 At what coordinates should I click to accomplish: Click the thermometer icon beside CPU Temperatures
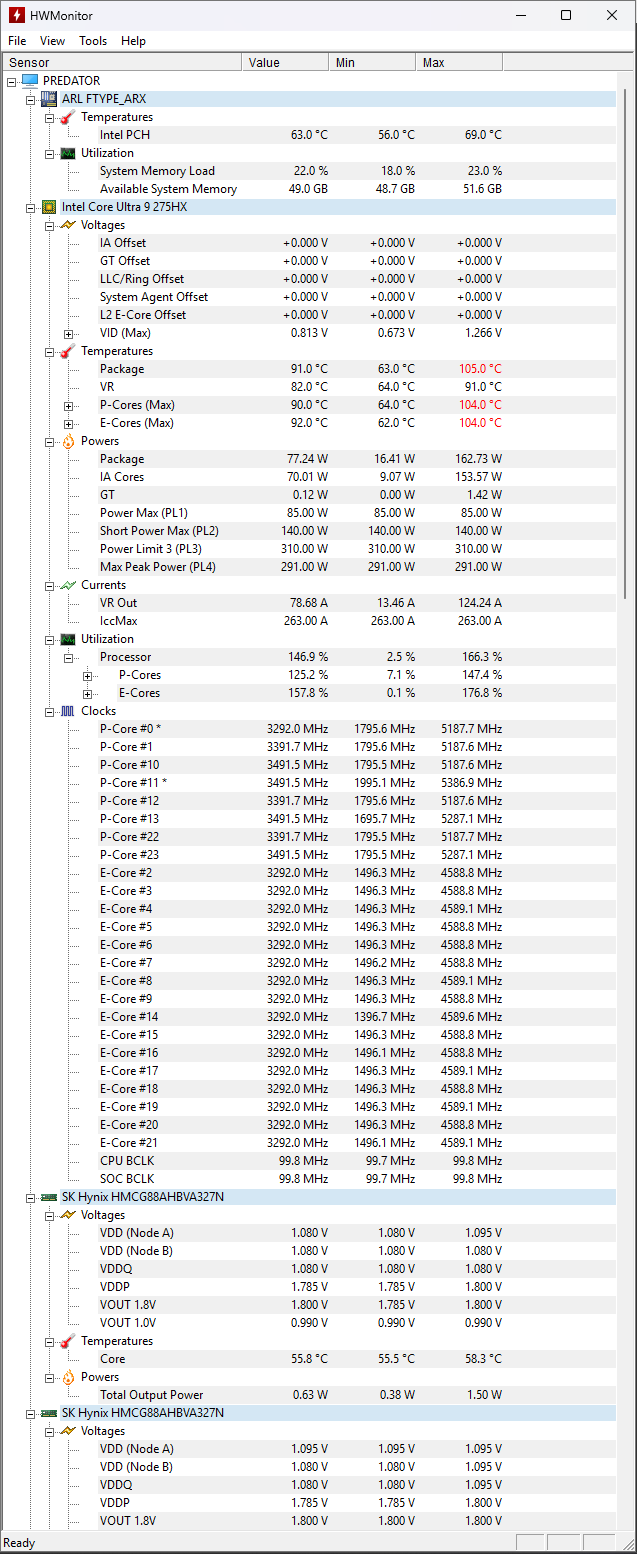[67, 351]
